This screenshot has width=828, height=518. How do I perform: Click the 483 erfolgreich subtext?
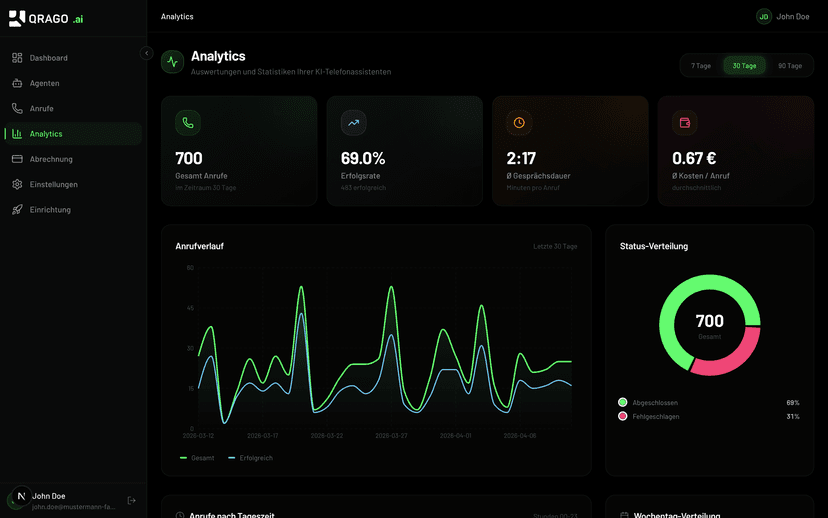363,188
